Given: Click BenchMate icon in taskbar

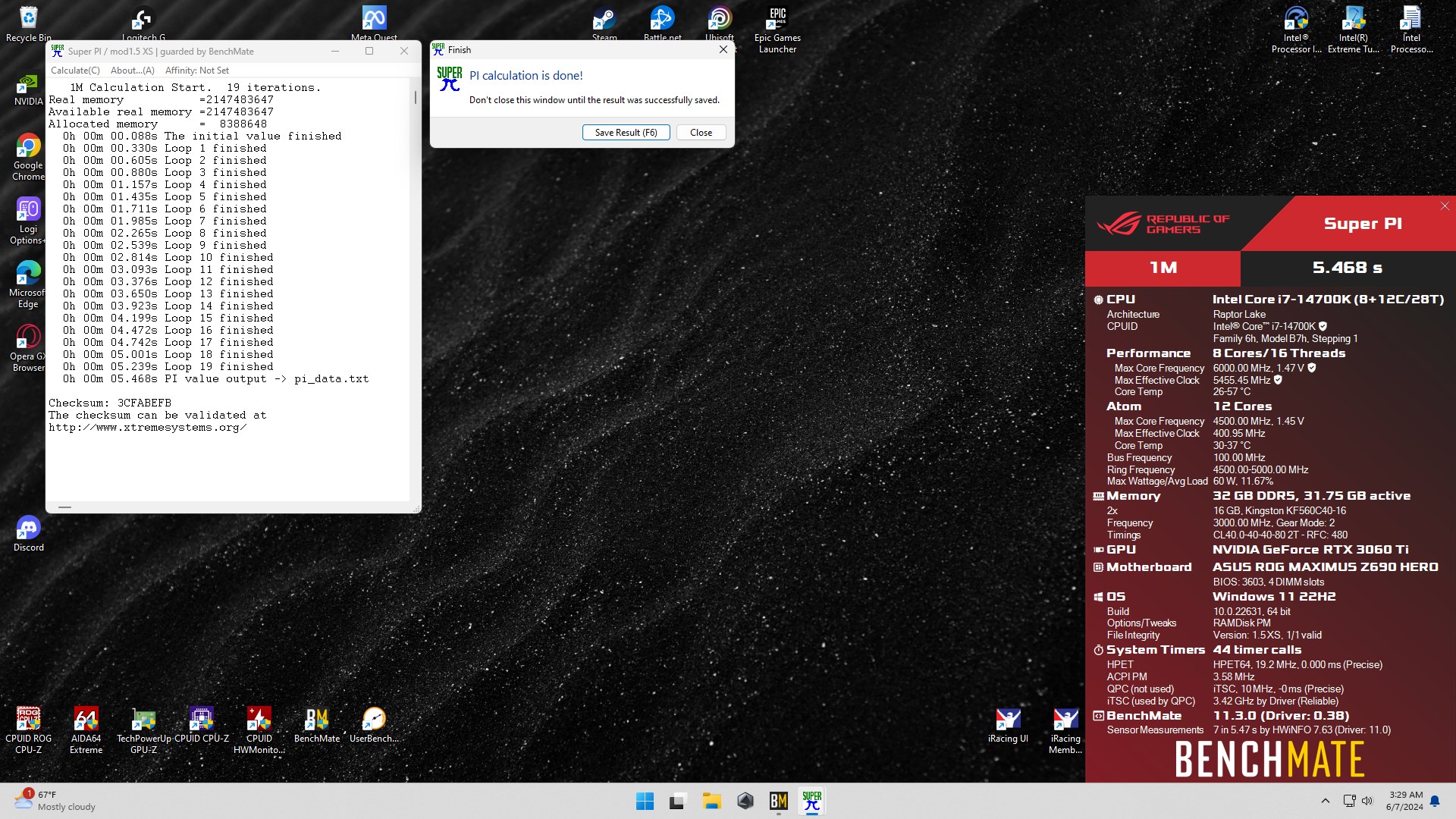Looking at the screenshot, I should [778, 801].
